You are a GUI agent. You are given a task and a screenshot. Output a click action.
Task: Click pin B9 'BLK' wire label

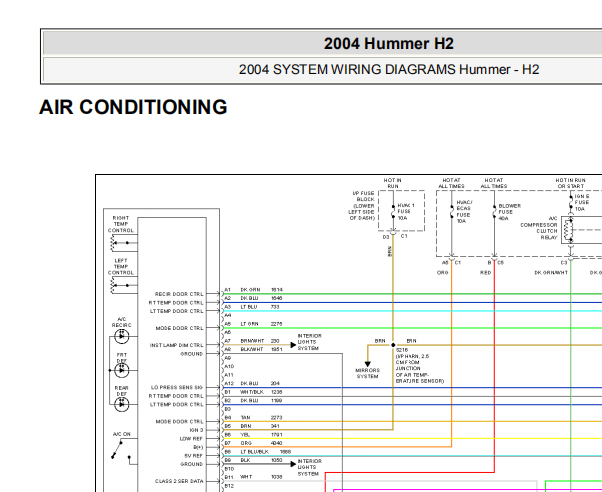pyautogui.click(x=245, y=460)
